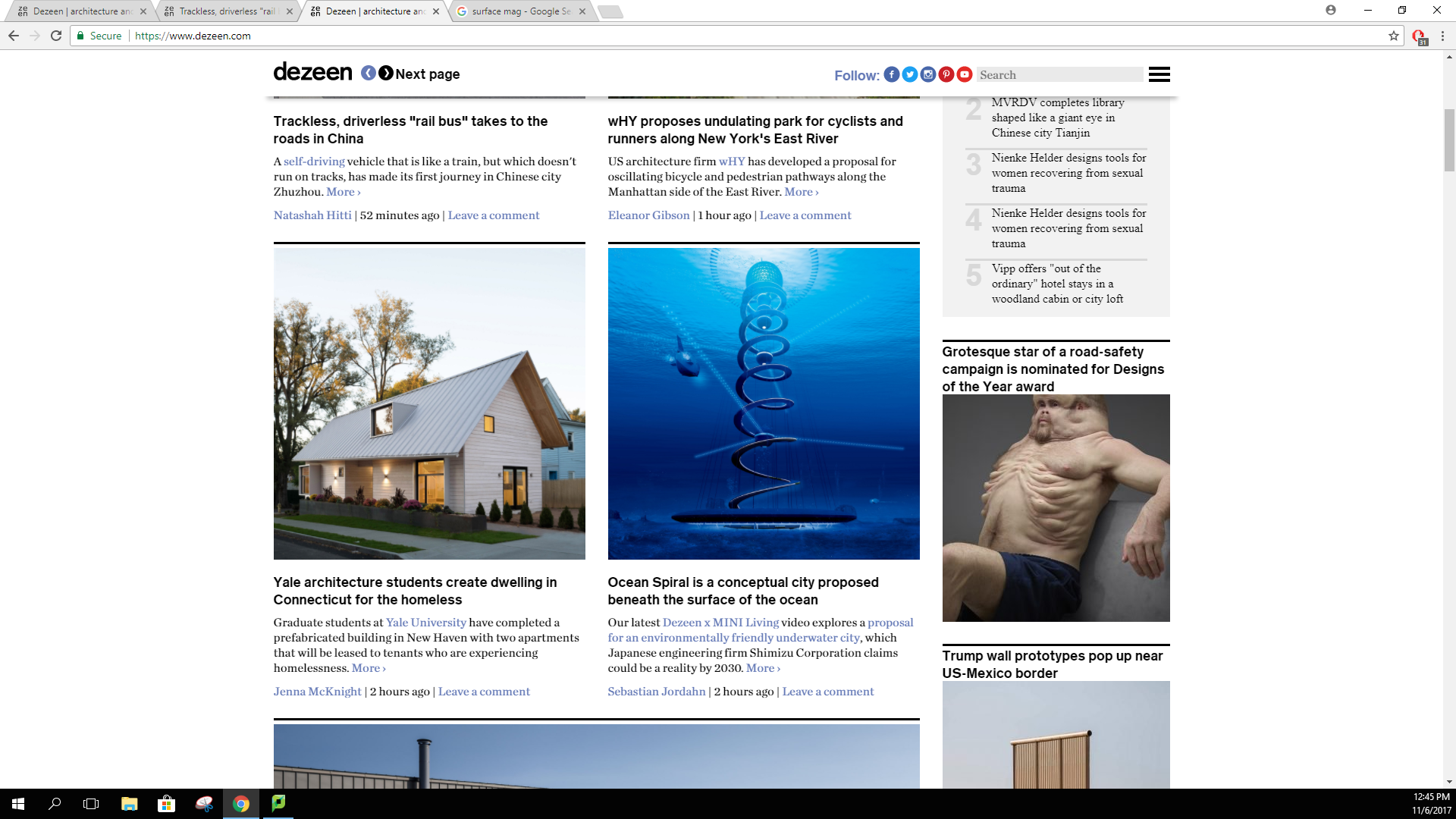
Task: Click author link Natashah Hitti
Action: pos(312,215)
